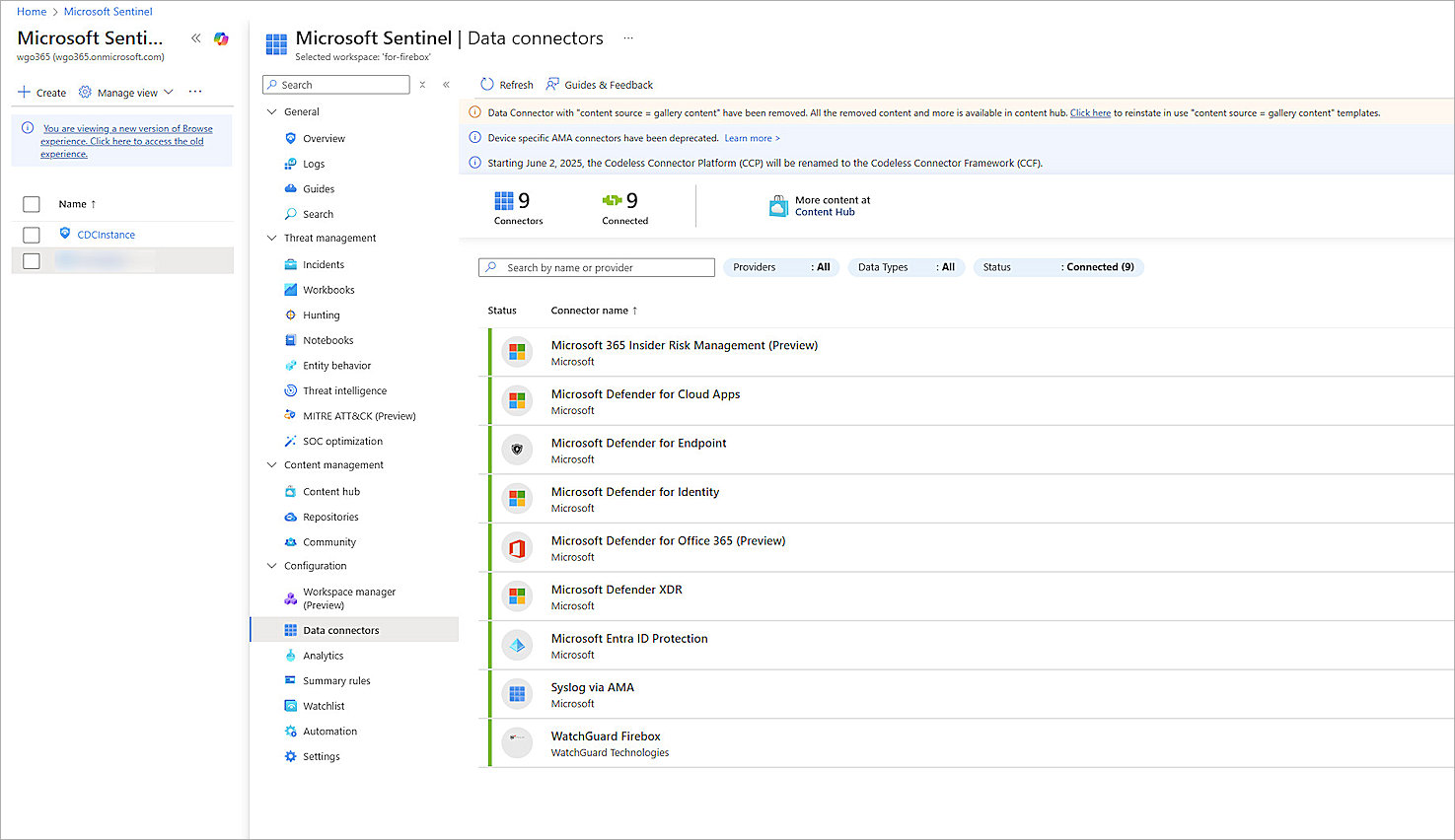Open the Status filter dropdown
Viewport: 1455px width, 840px height.
tap(1057, 267)
